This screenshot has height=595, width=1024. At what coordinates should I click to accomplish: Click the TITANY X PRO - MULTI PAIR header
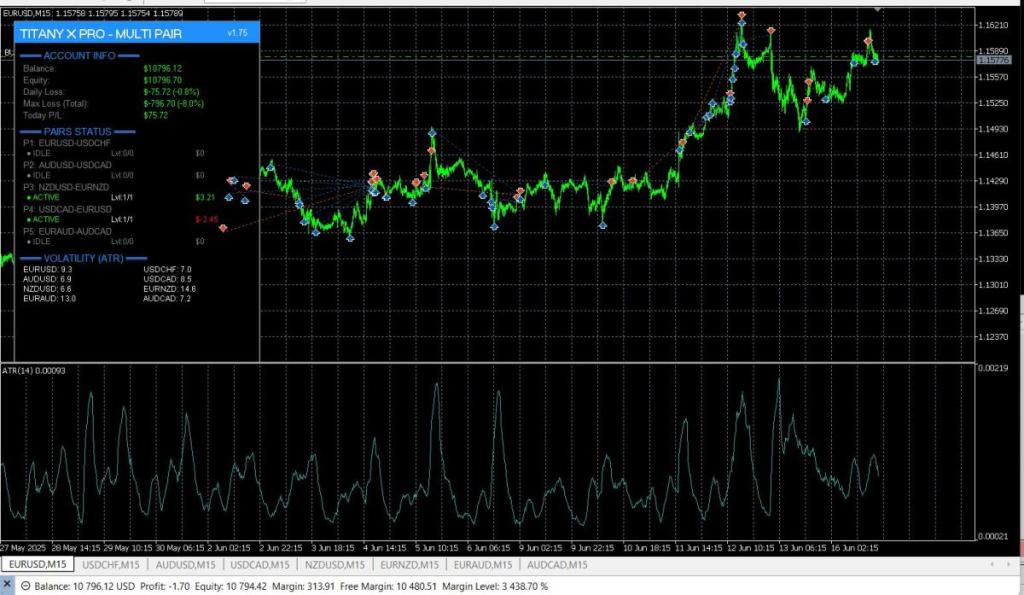pyautogui.click(x=101, y=34)
